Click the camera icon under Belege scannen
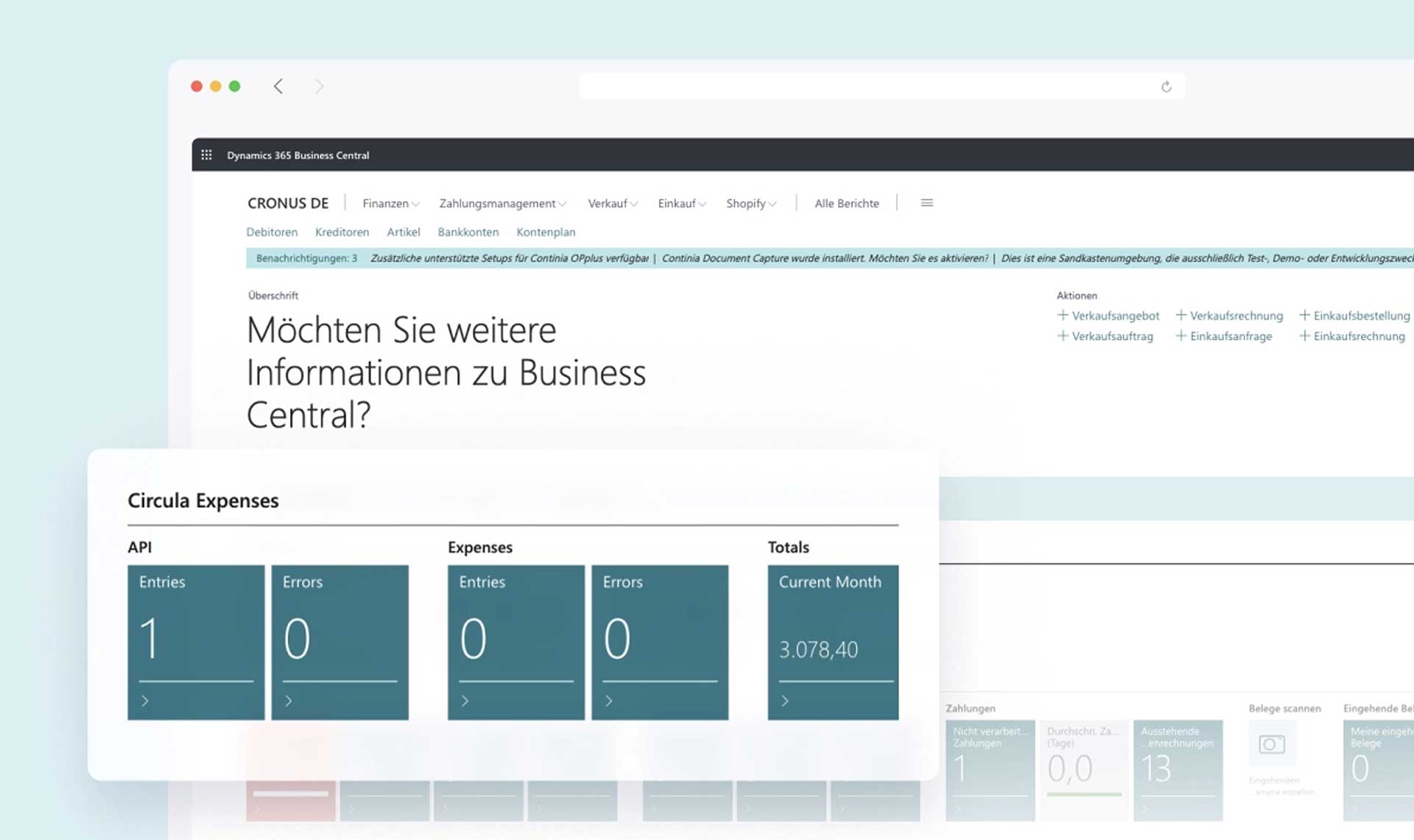The image size is (1414, 840). click(1272, 744)
